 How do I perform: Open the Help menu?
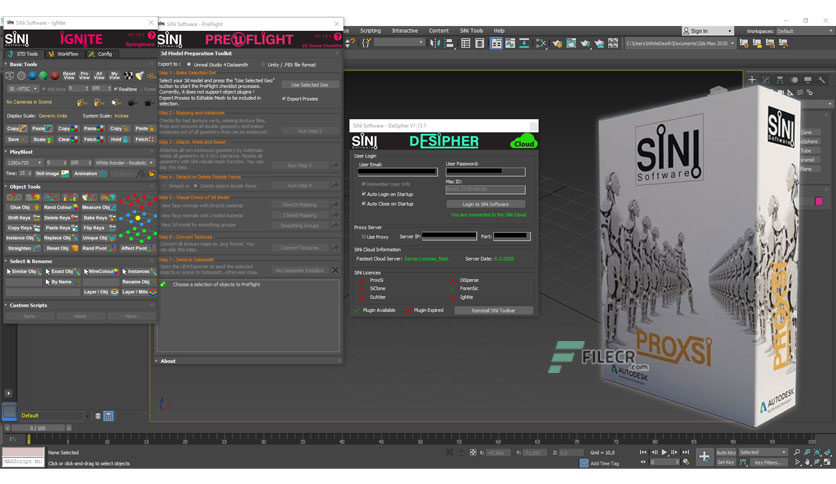[x=499, y=31]
